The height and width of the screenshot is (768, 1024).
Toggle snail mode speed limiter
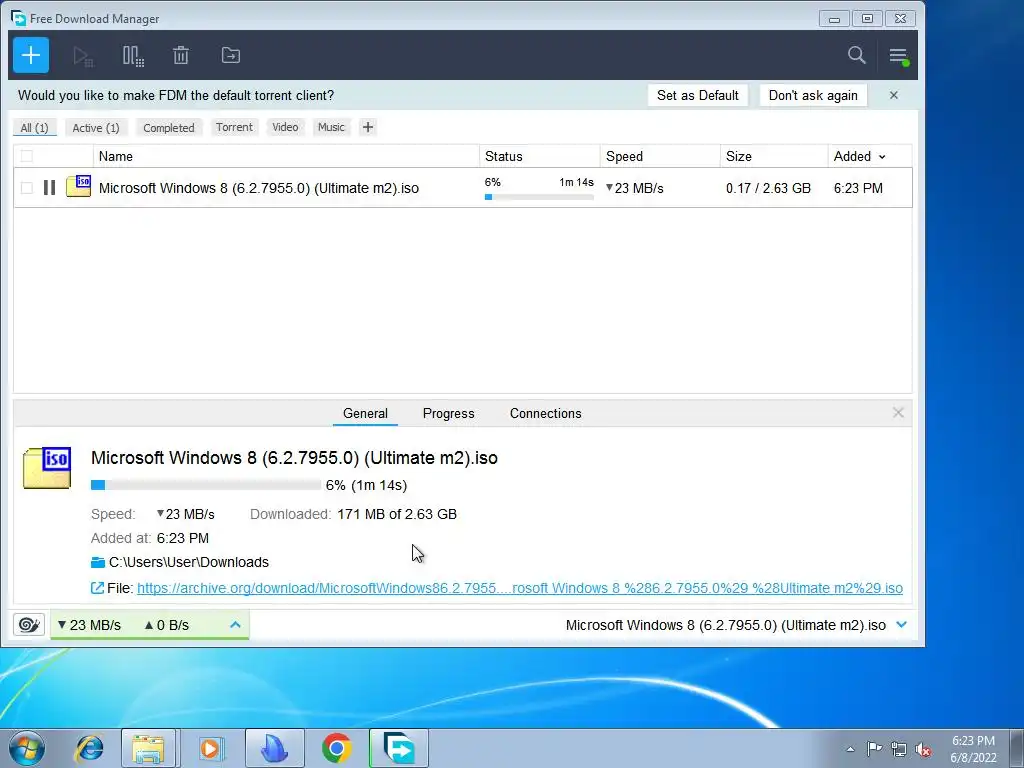point(29,625)
